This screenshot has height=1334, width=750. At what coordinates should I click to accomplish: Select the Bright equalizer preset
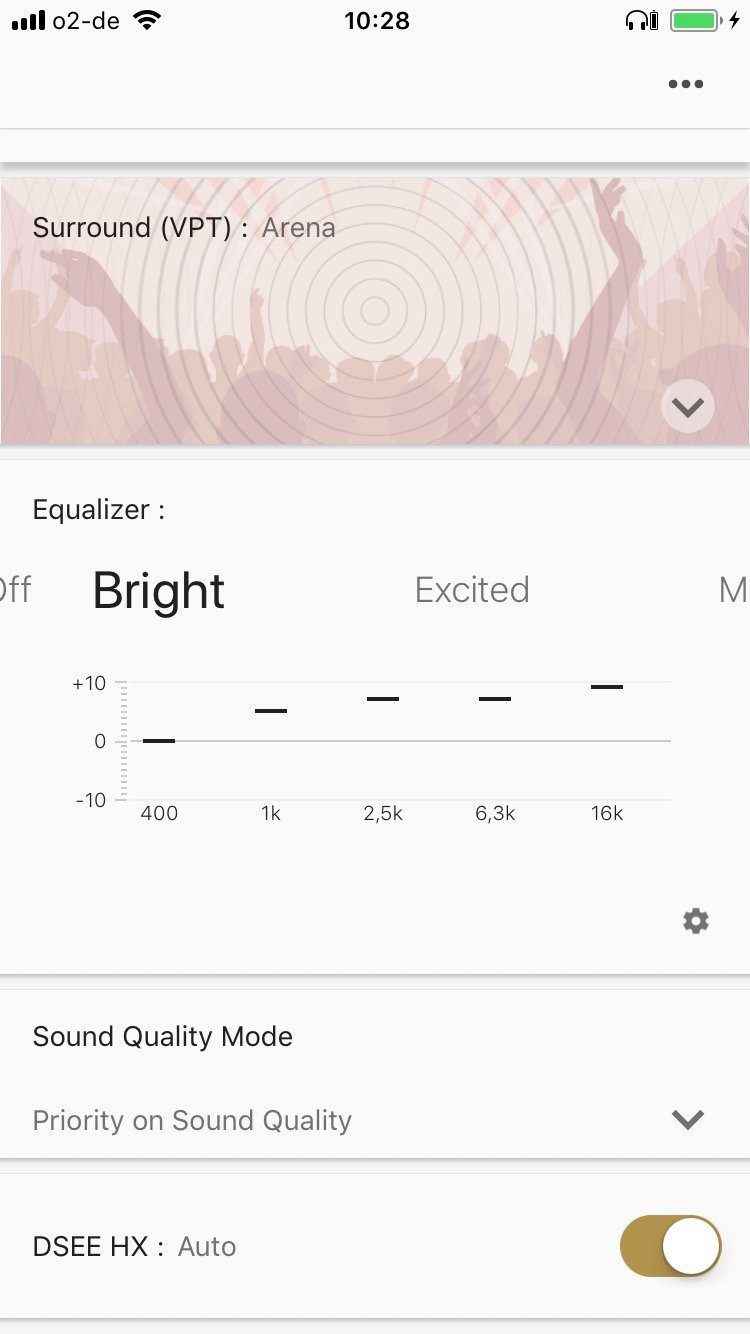pos(159,591)
